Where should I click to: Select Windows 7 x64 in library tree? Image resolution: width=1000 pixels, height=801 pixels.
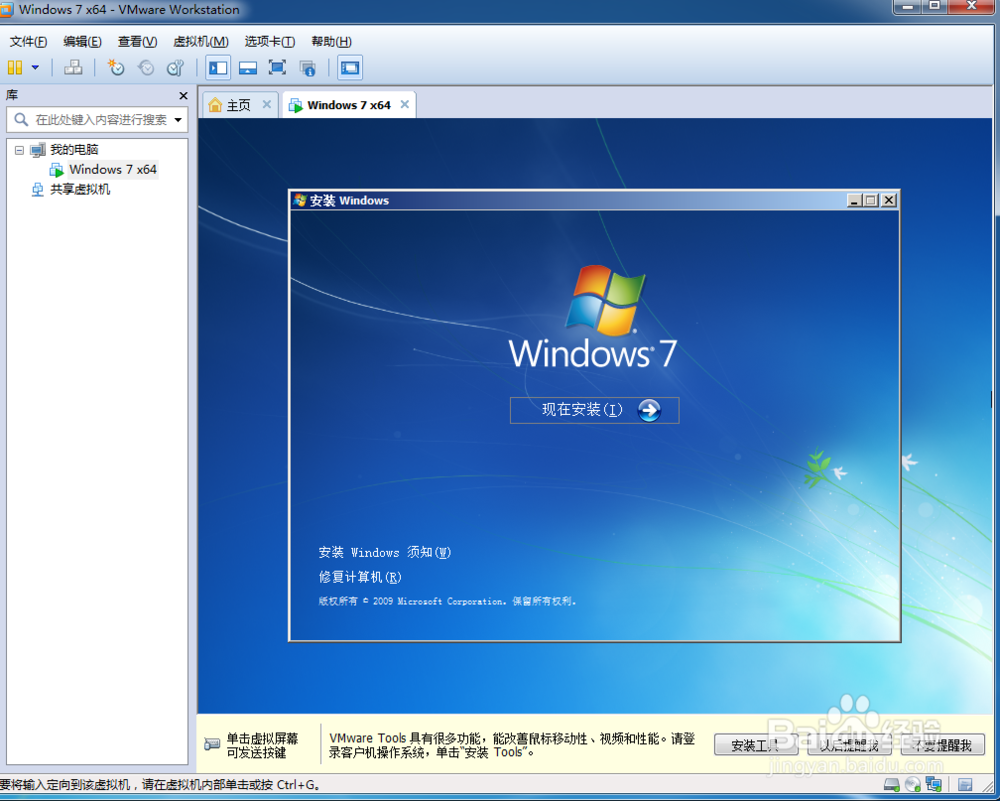click(x=113, y=170)
